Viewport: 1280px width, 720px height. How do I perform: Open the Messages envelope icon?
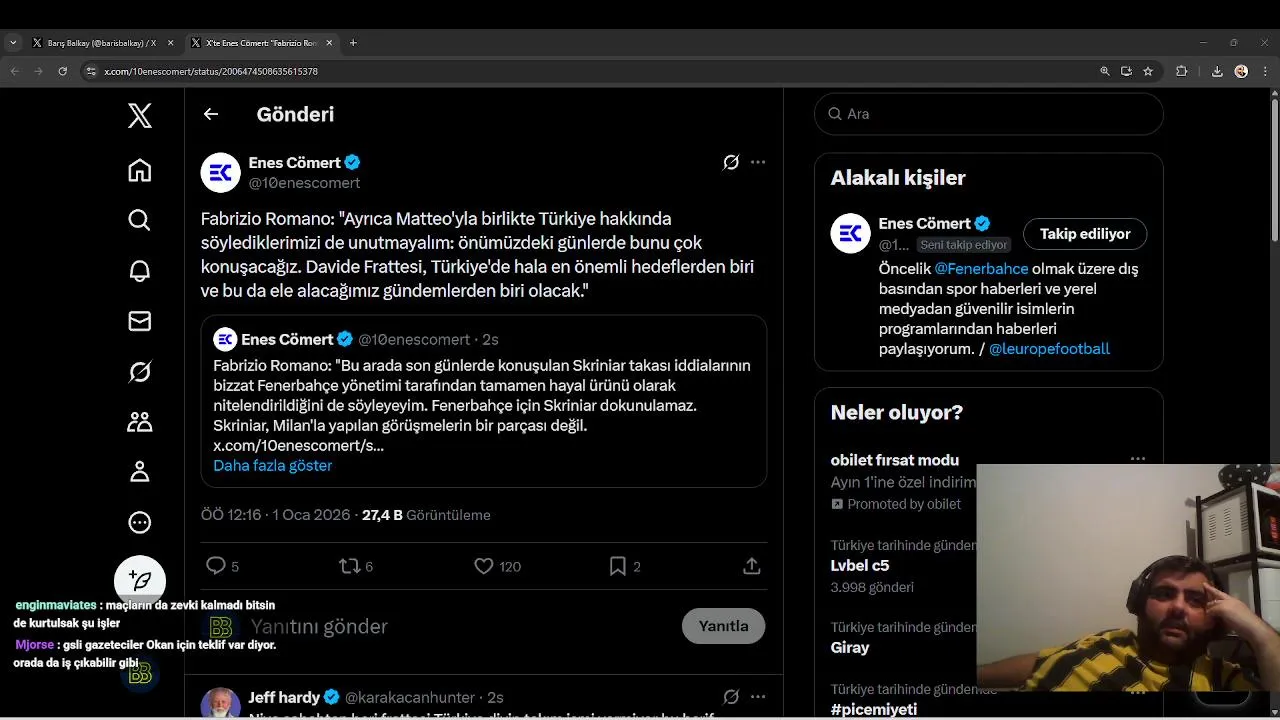140,321
